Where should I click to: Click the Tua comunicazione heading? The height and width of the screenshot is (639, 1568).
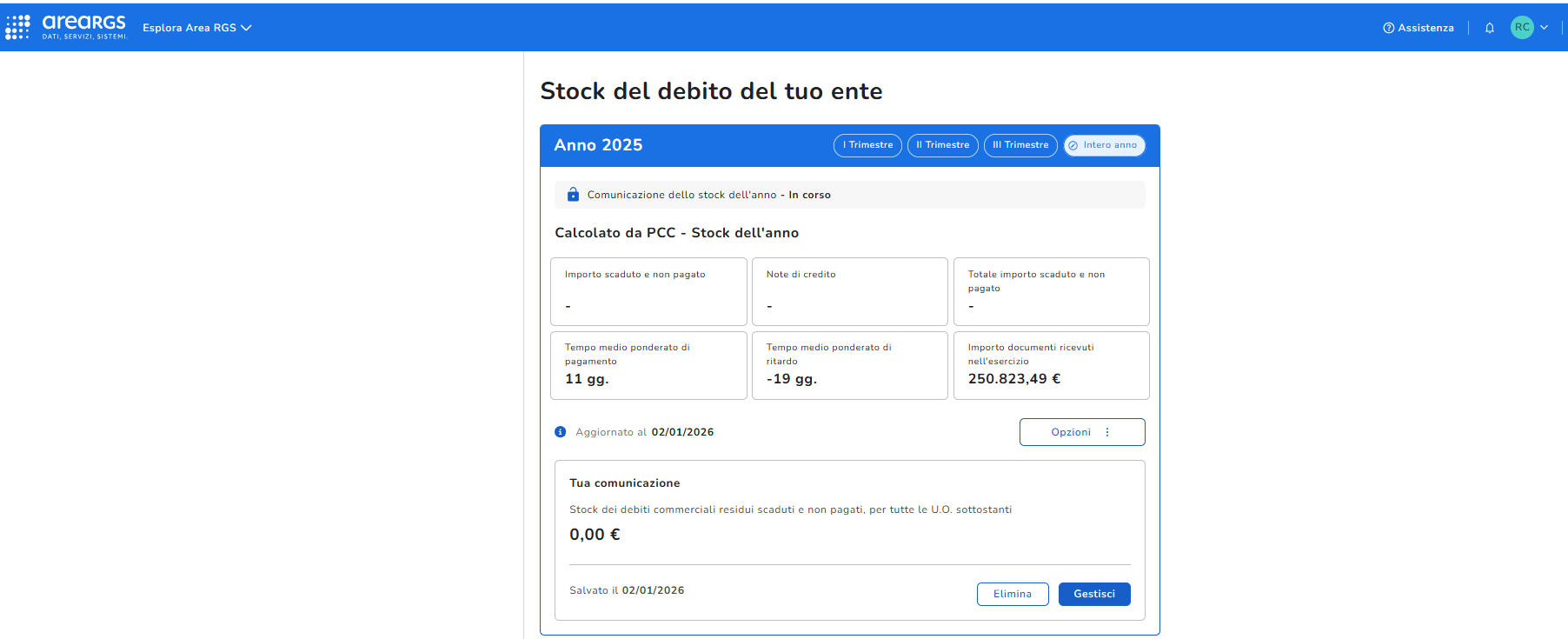pyautogui.click(x=625, y=483)
